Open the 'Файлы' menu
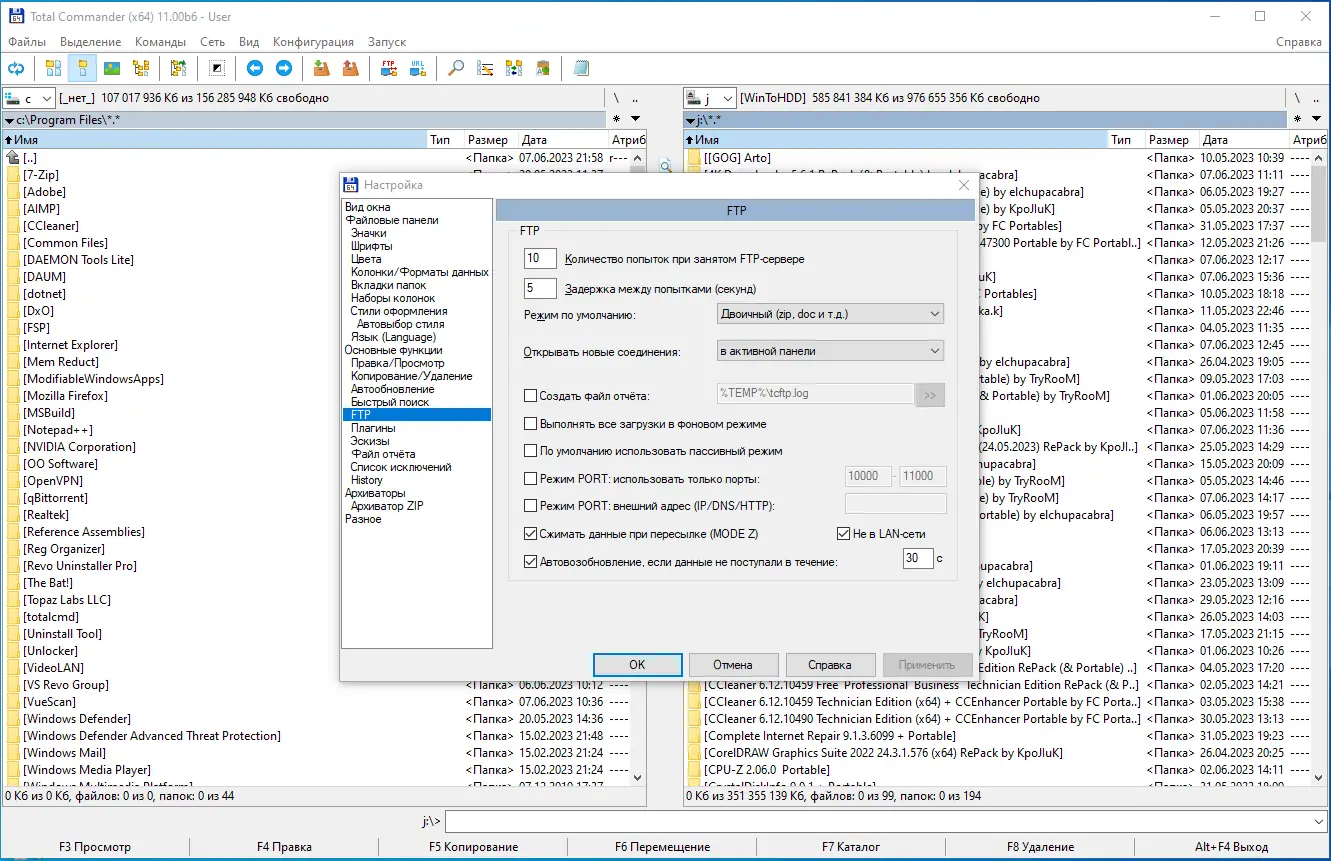The width and height of the screenshot is (1331, 861). pyautogui.click(x=27, y=42)
